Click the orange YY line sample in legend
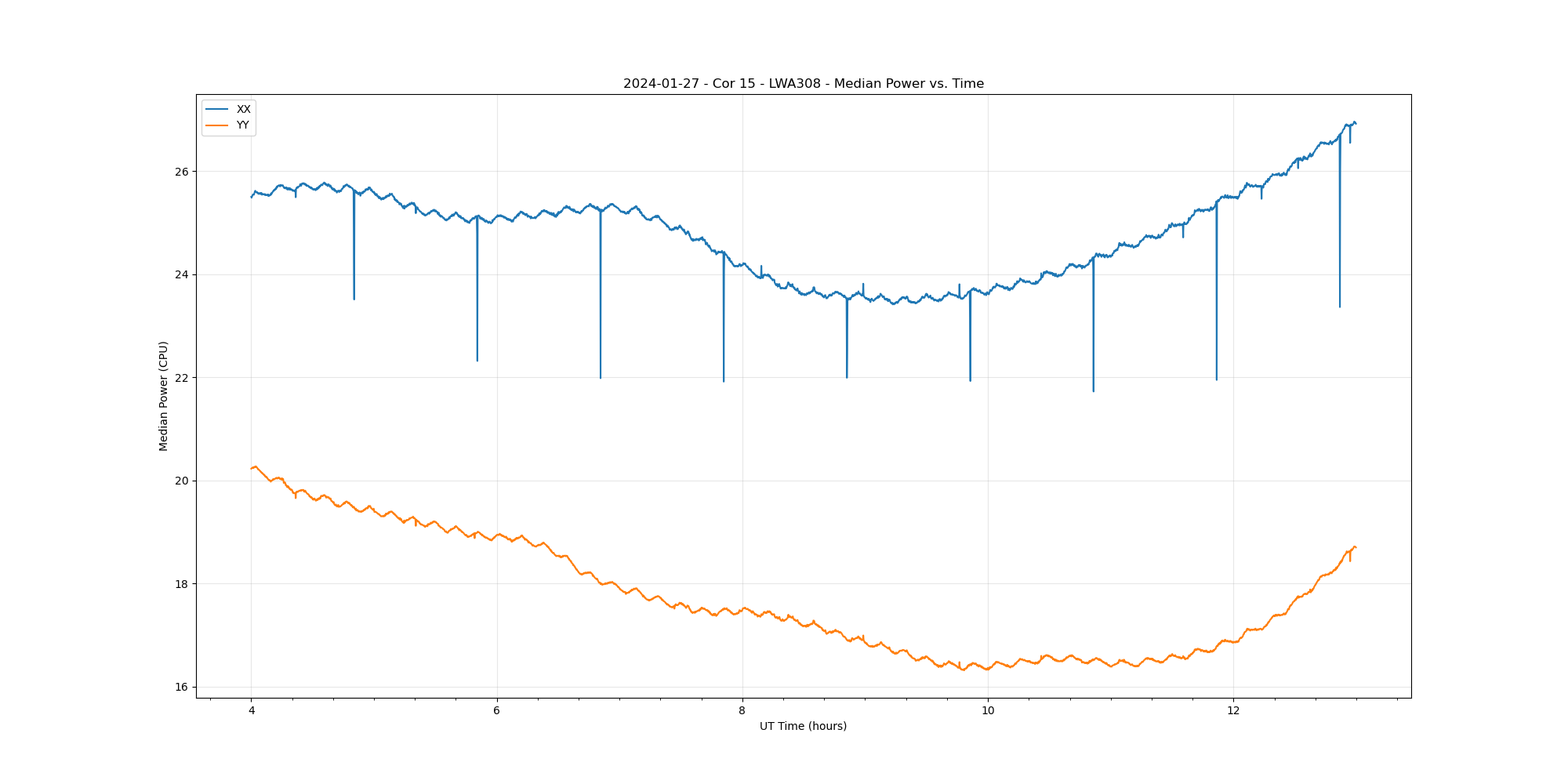The height and width of the screenshot is (784, 1568). (216, 125)
